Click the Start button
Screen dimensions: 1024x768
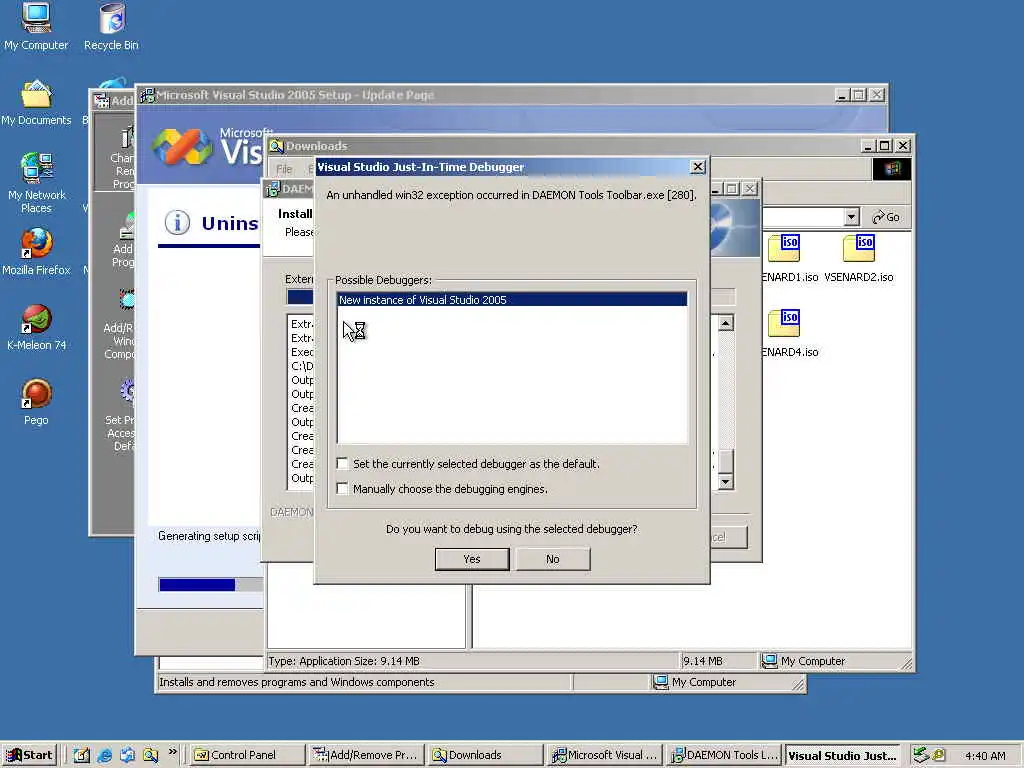pos(29,755)
